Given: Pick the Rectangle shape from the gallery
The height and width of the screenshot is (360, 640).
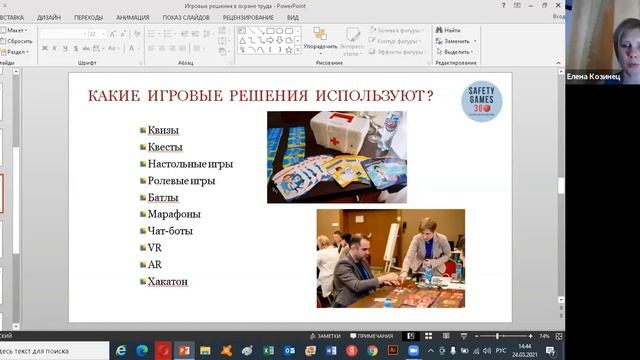Looking at the screenshot, I should (270, 31).
